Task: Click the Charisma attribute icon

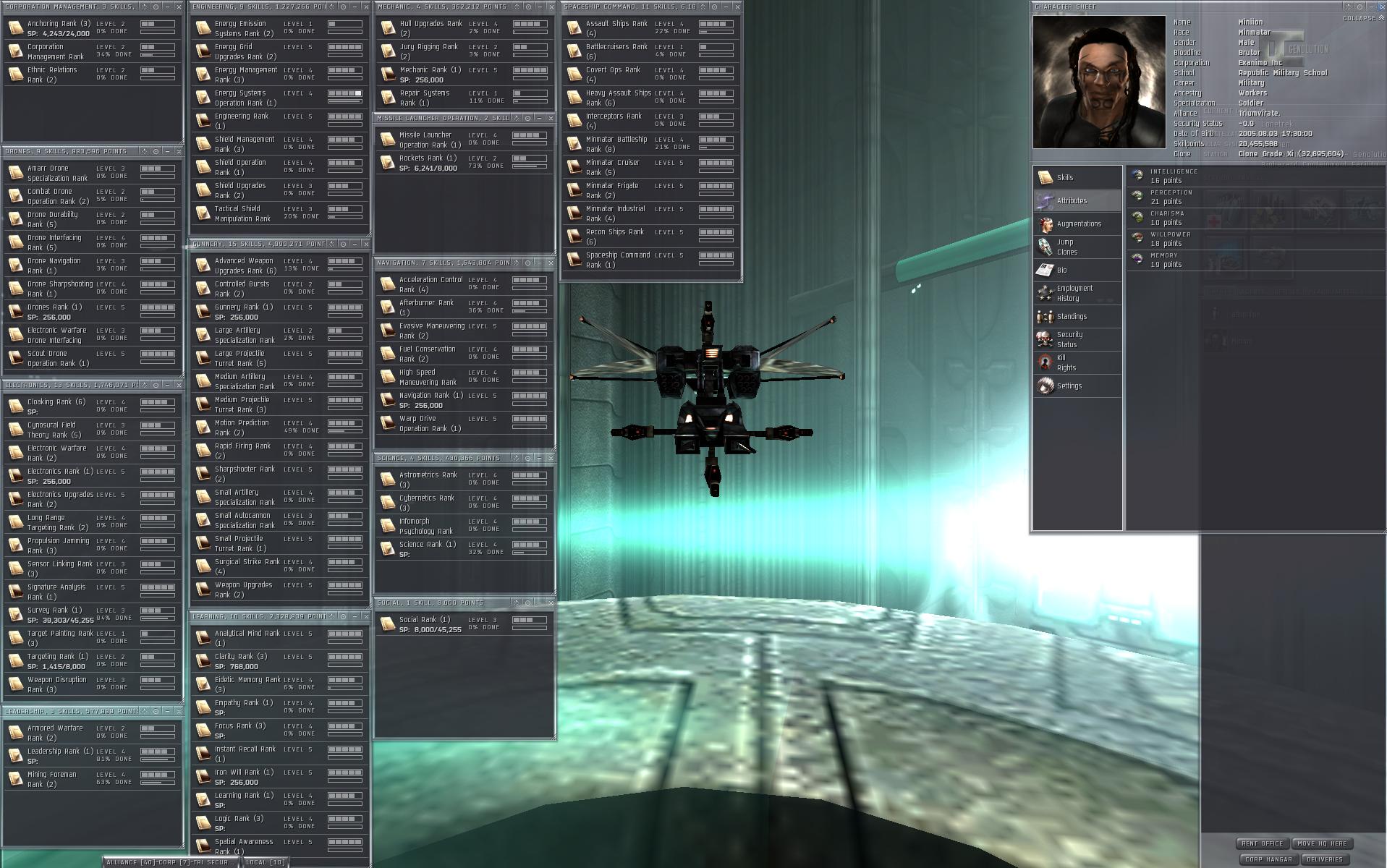Action: (x=1138, y=218)
